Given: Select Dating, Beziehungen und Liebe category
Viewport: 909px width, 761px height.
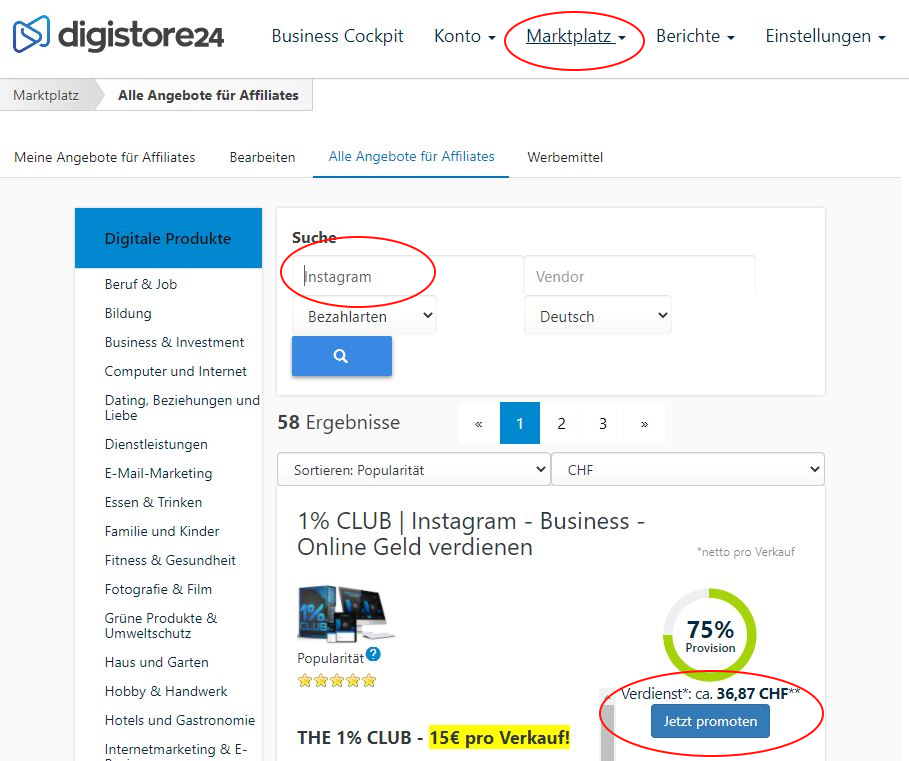Looking at the screenshot, I should [182, 407].
